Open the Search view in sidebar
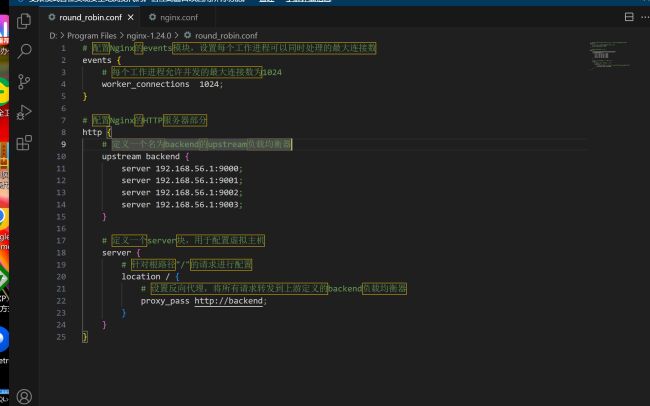 pyautogui.click(x=24, y=49)
